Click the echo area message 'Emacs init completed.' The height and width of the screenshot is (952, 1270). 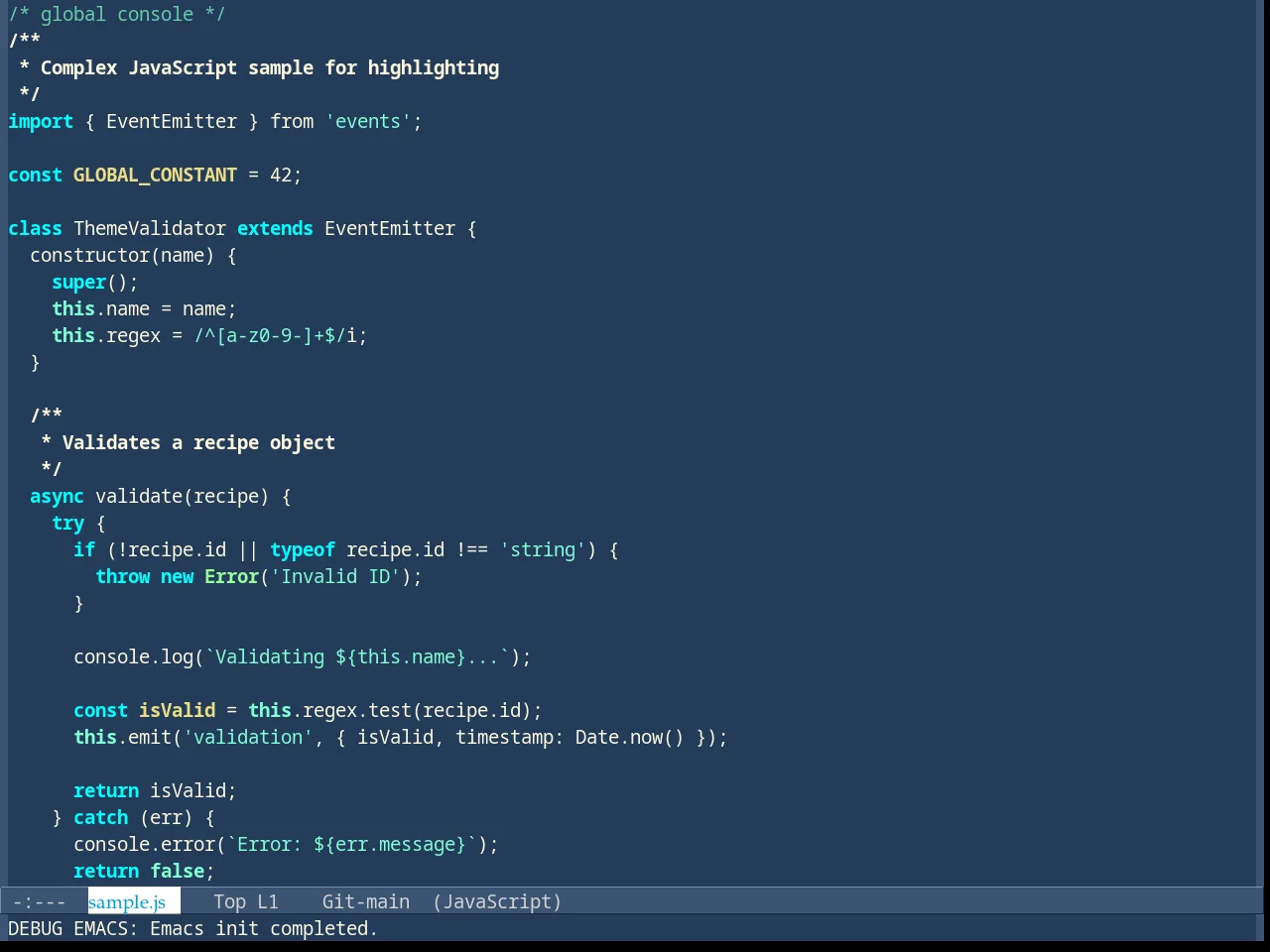tap(264, 928)
